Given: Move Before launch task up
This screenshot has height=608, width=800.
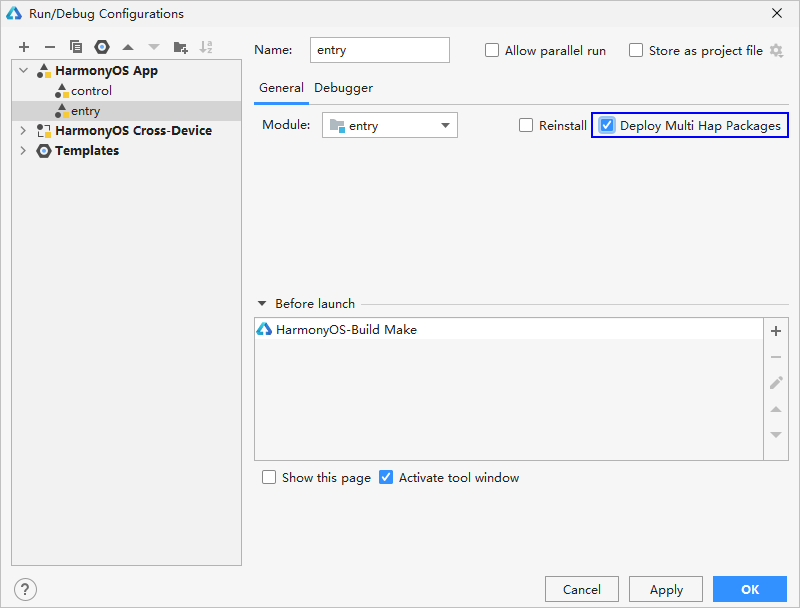Looking at the screenshot, I should 776,409.
